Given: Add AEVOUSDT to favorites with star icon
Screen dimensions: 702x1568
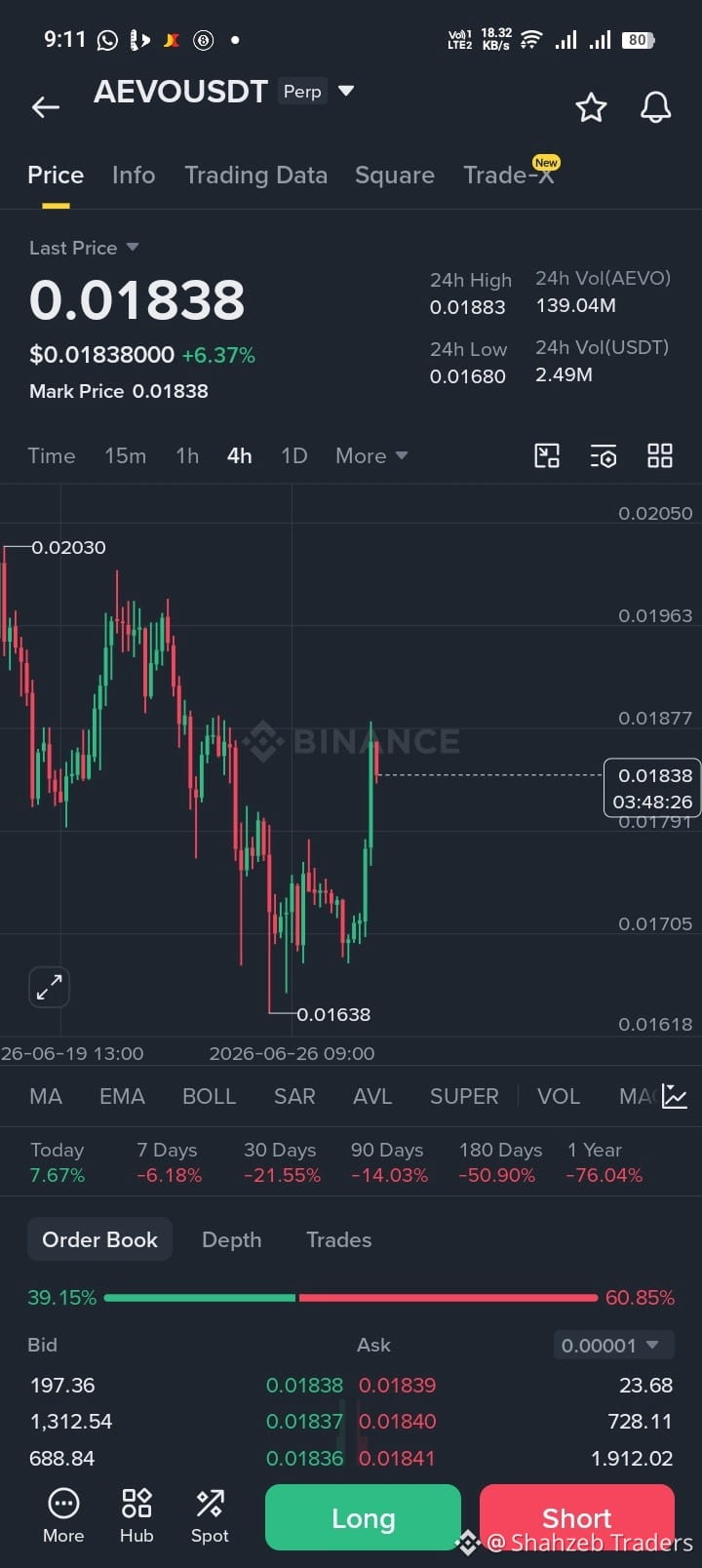Looking at the screenshot, I should [591, 107].
